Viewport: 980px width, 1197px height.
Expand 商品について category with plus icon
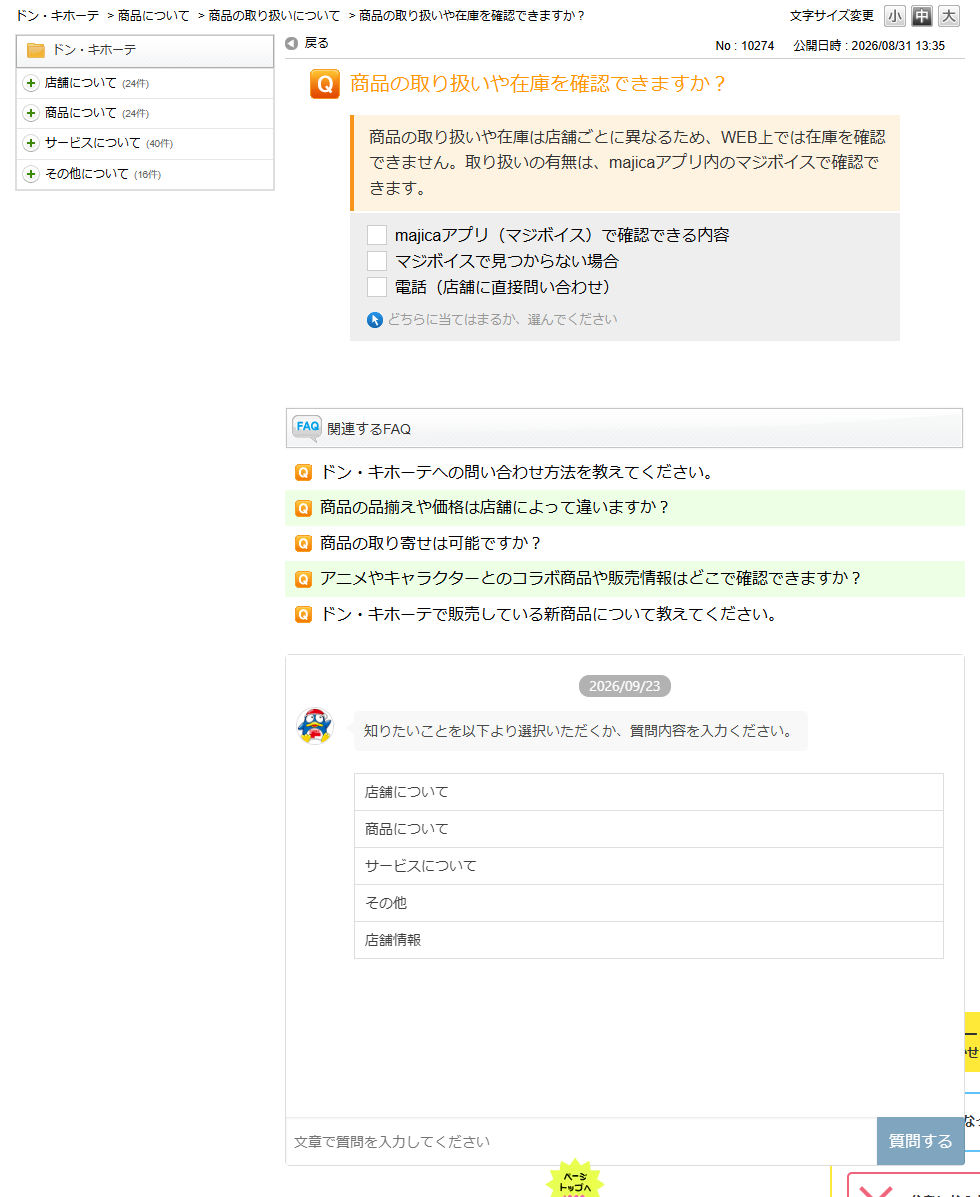click(31, 113)
